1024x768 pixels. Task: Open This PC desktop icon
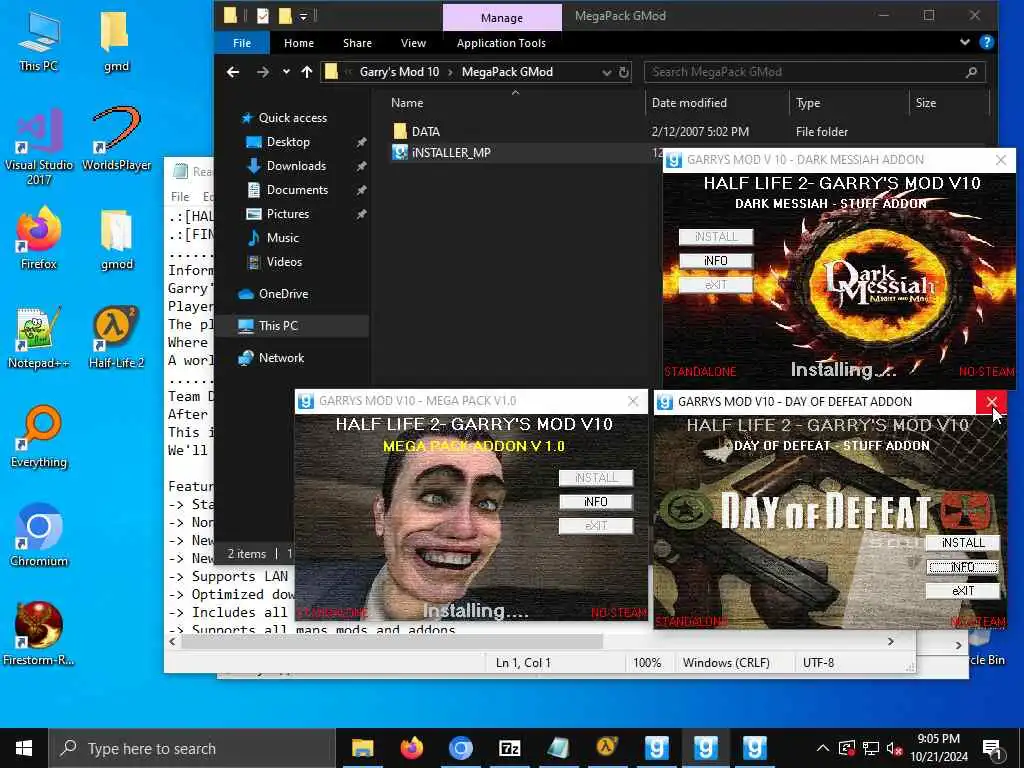(x=39, y=41)
